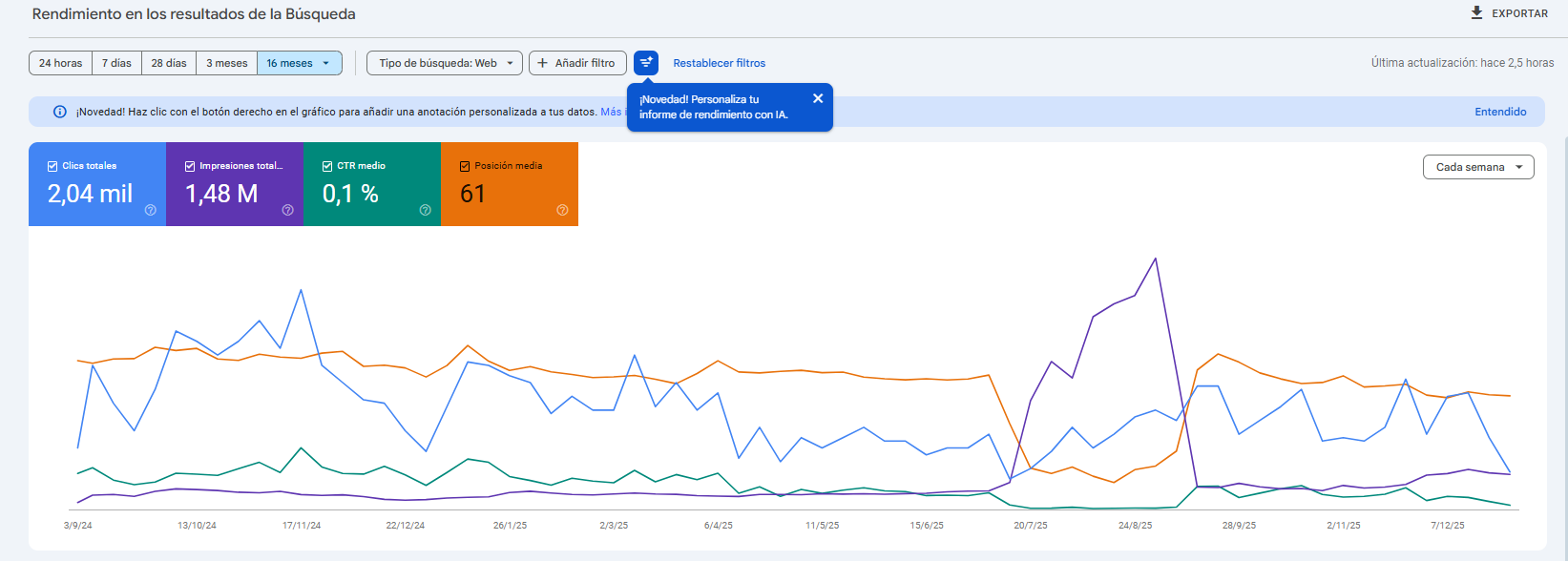This screenshot has width=1568, height=561.
Task: Close the AI personalization tooltip
Action: tap(818, 98)
